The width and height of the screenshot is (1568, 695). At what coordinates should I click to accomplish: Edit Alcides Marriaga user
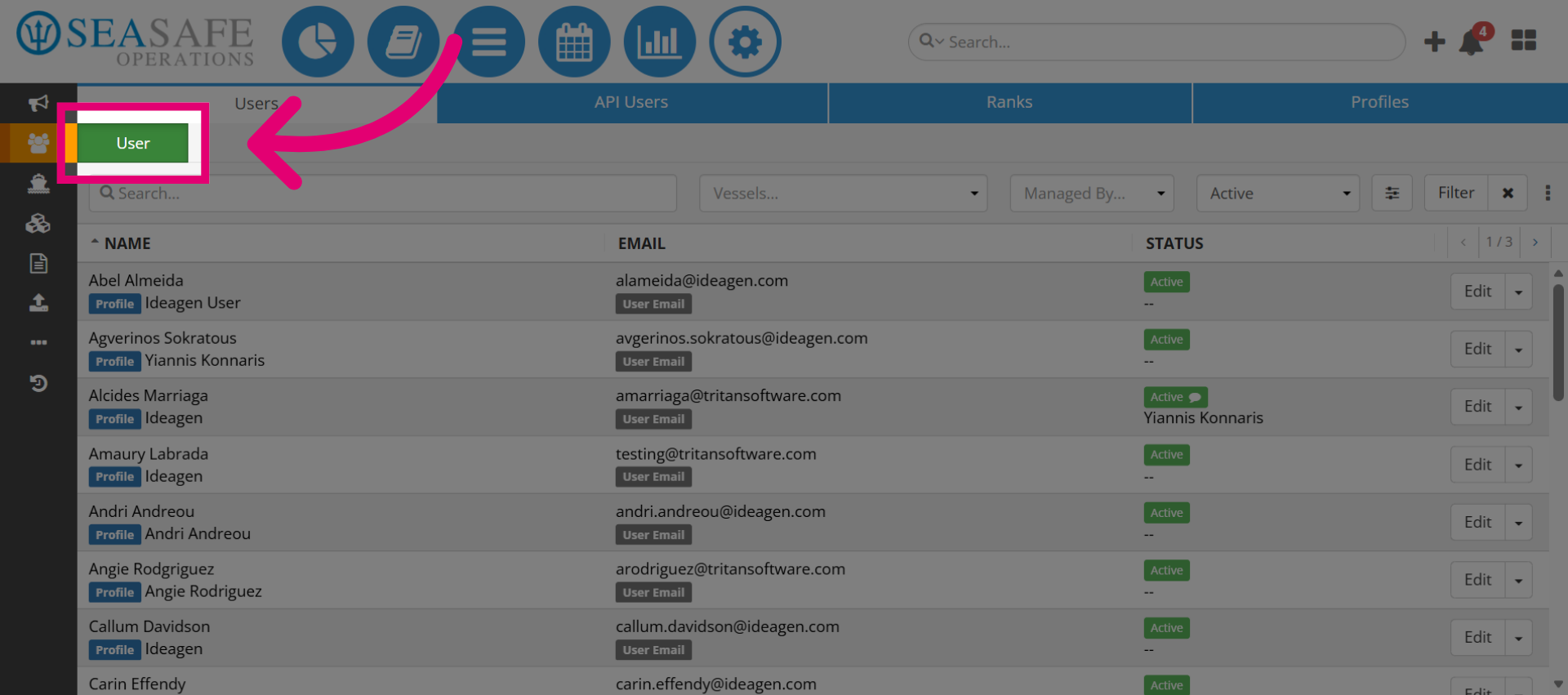1477,407
